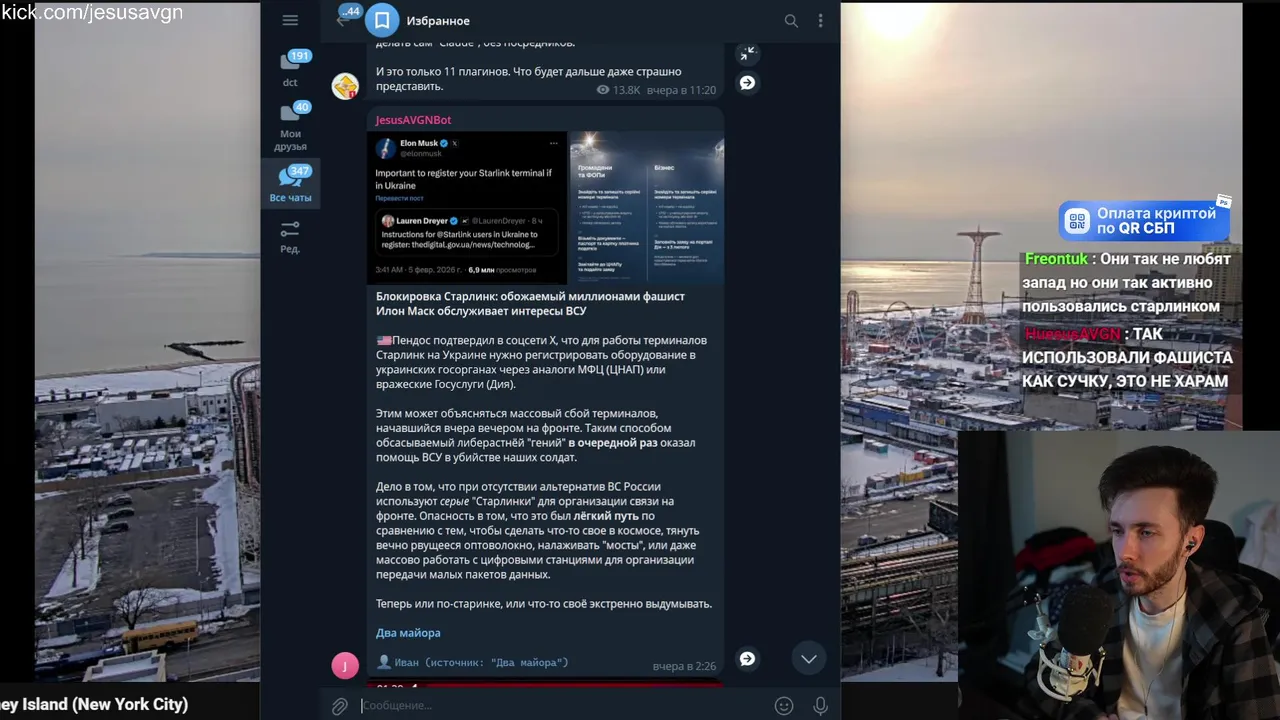Jump to bottom with the down chevron
Viewport: 1280px width, 720px height.
(809, 658)
